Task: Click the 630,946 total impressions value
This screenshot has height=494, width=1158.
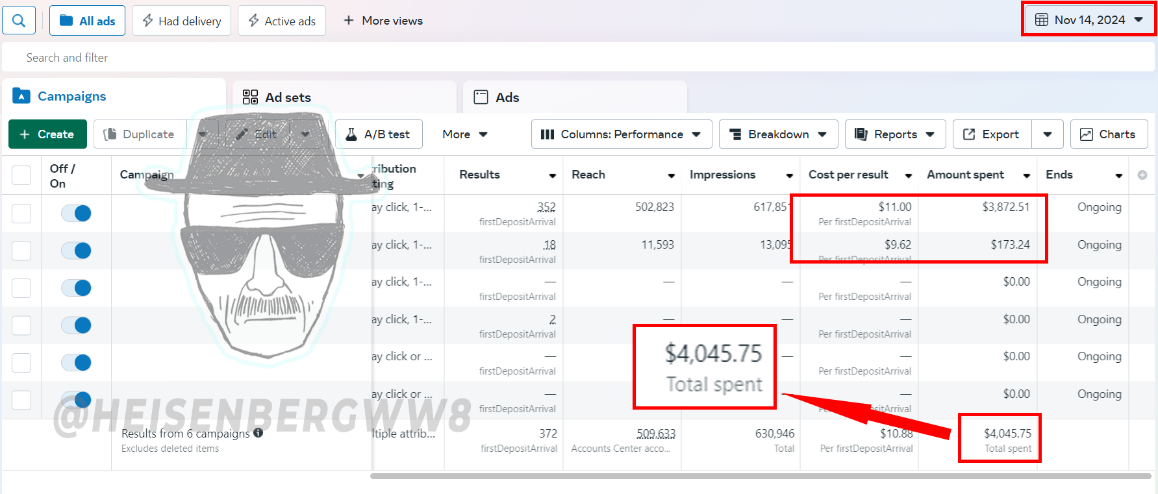Action: pyautogui.click(x=774, y=433)
